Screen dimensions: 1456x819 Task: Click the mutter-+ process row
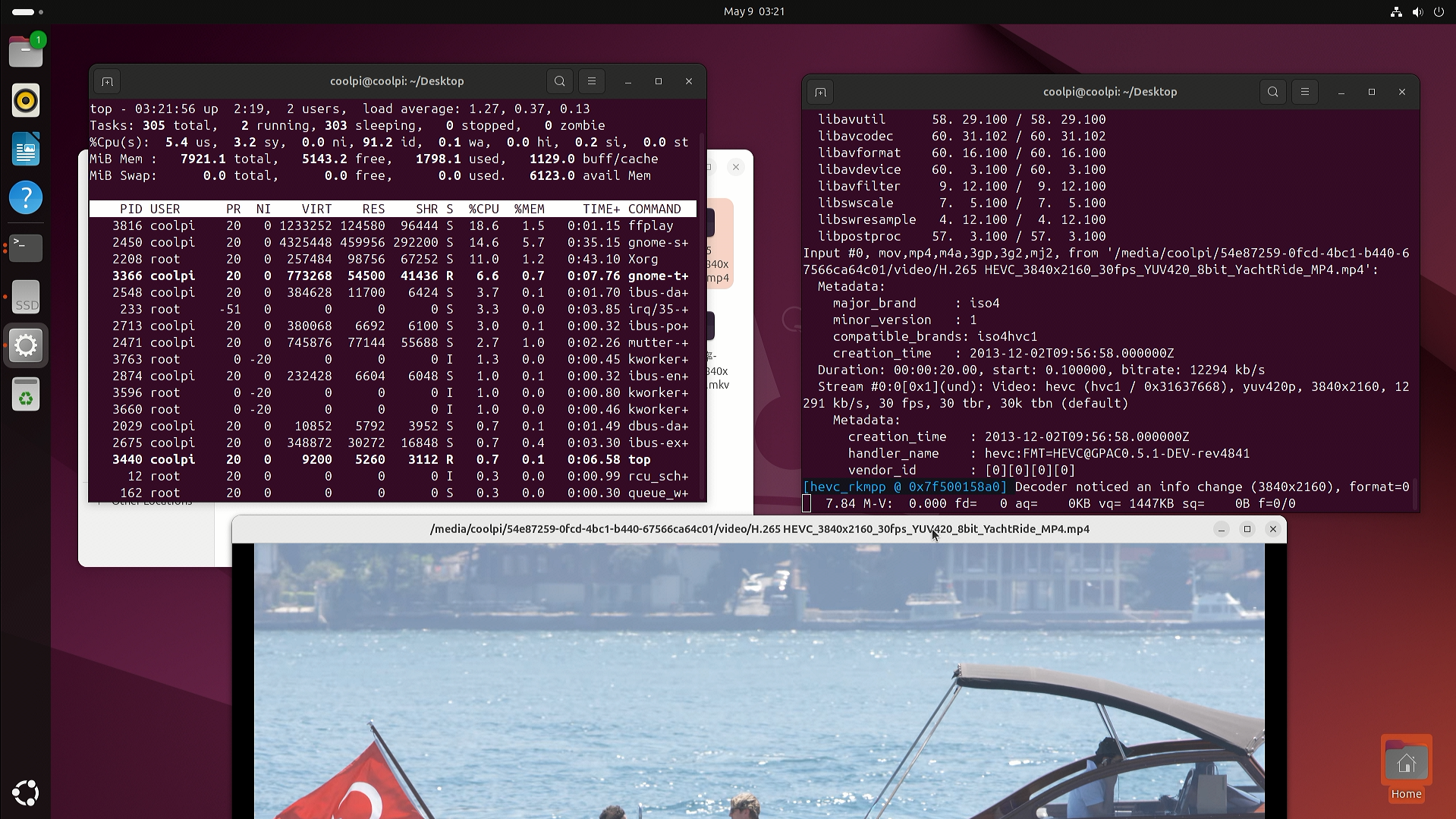coord(393,342)
